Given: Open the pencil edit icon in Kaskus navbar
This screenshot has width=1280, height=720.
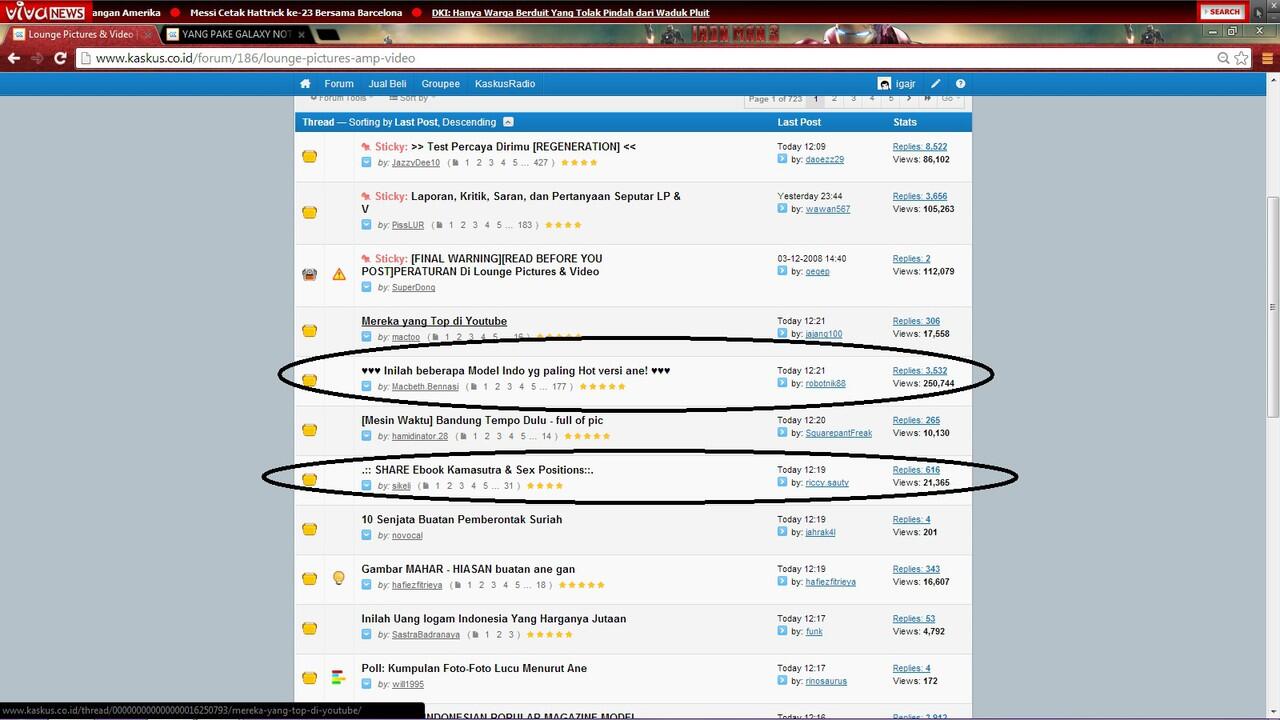Looking at the screenshot, I should [936, 84].
